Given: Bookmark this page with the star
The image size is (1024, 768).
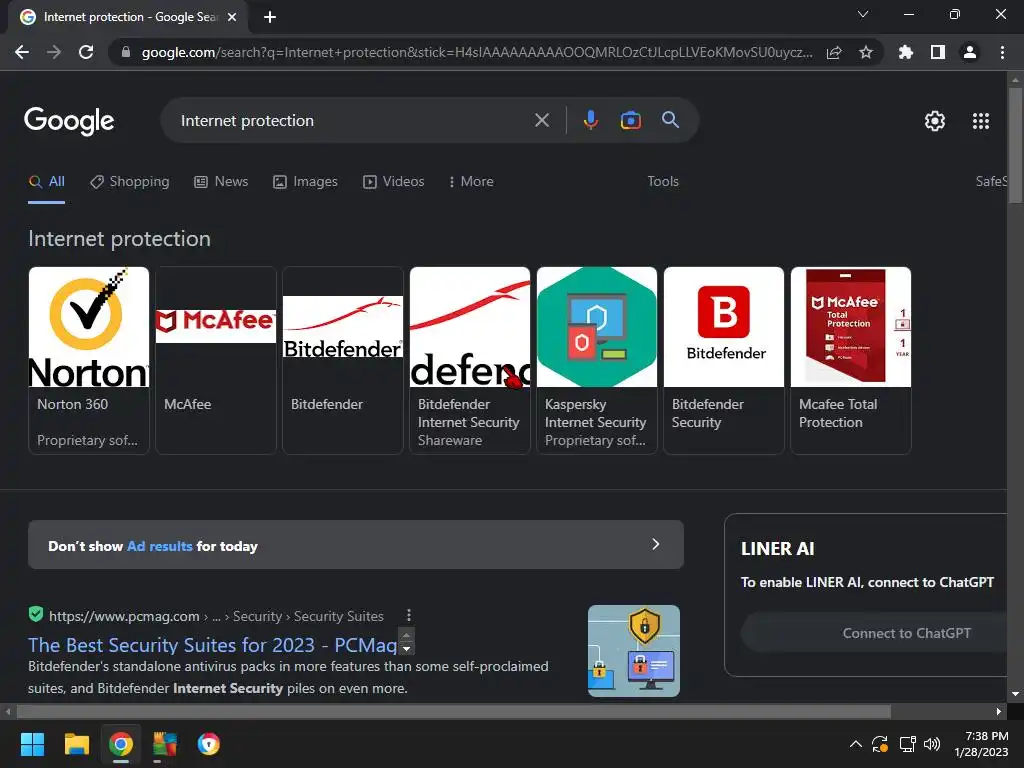Looking at the screenshot, I should click(866, 52).
